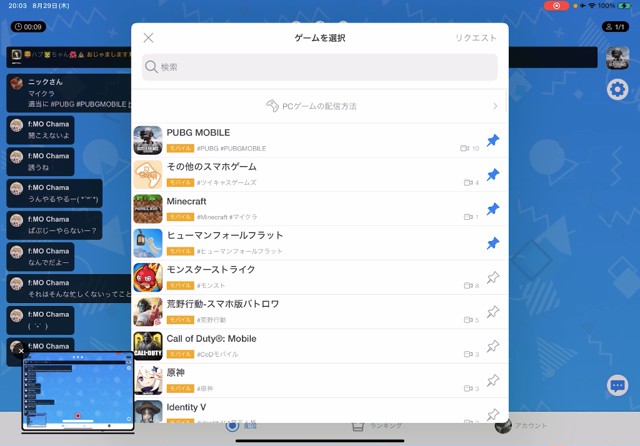Select 原神 character icon

pyautogui.click(x=148, y=380)
